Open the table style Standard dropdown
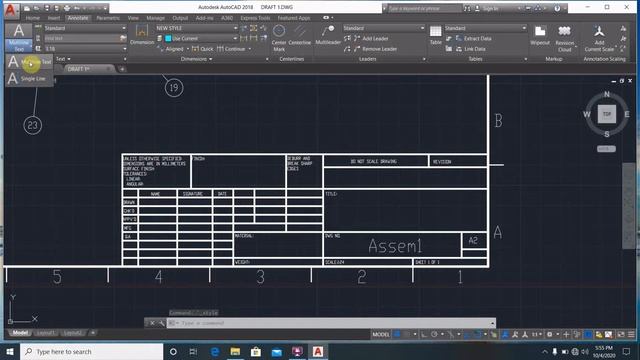Screen dimensions: 640x360 tap(485, 28)
